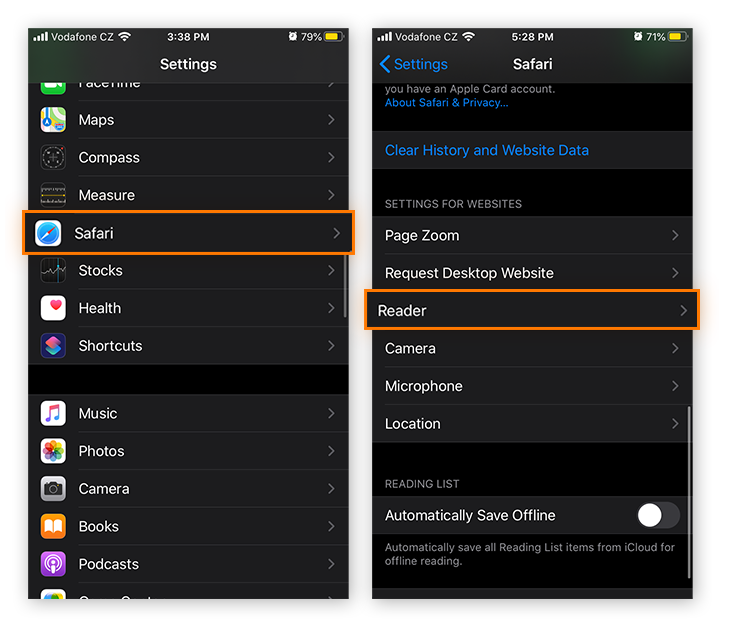Tap the Safari page title

(x=532, y=64)
